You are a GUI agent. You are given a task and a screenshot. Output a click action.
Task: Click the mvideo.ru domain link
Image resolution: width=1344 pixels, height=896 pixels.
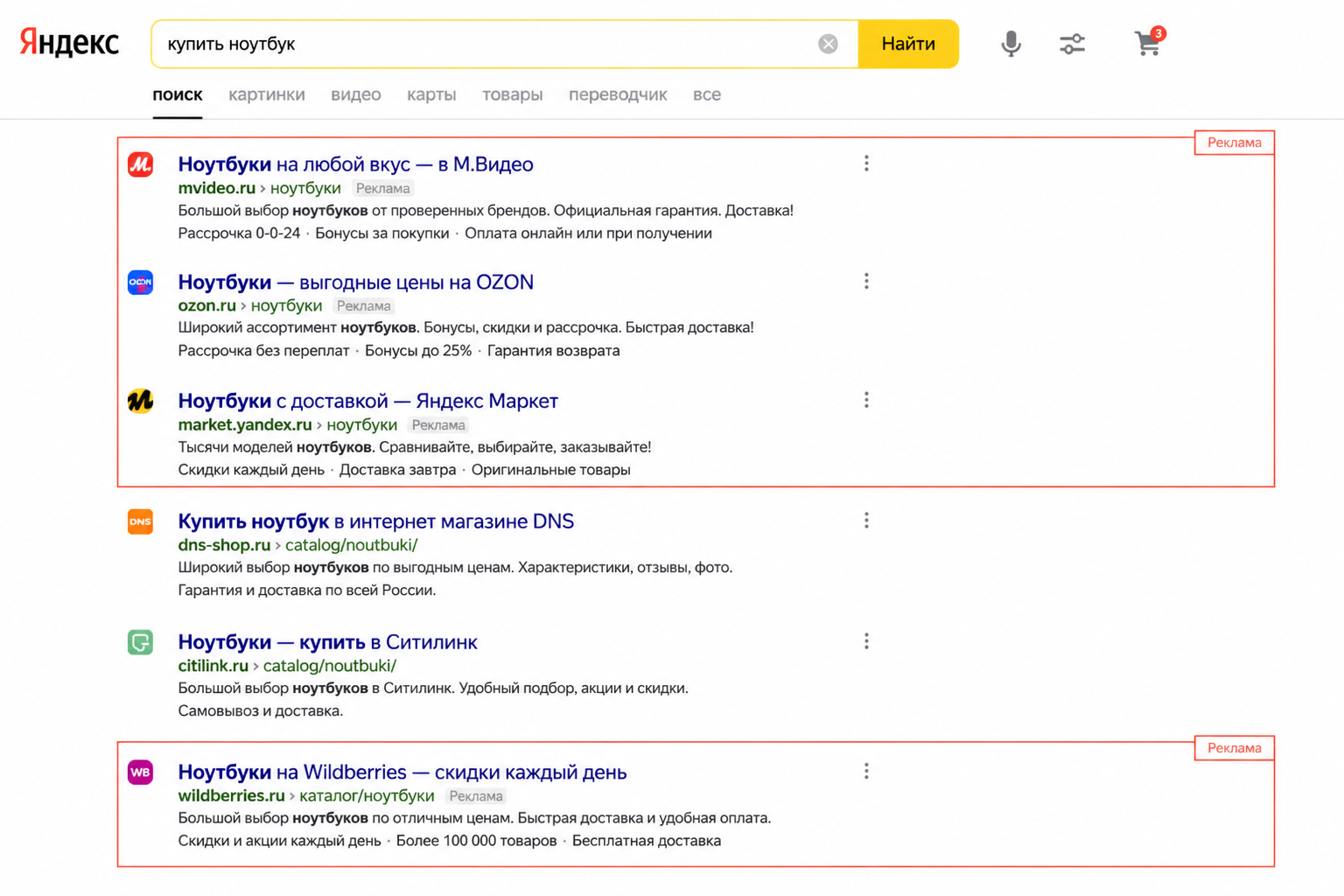click(x=216, y=188)
